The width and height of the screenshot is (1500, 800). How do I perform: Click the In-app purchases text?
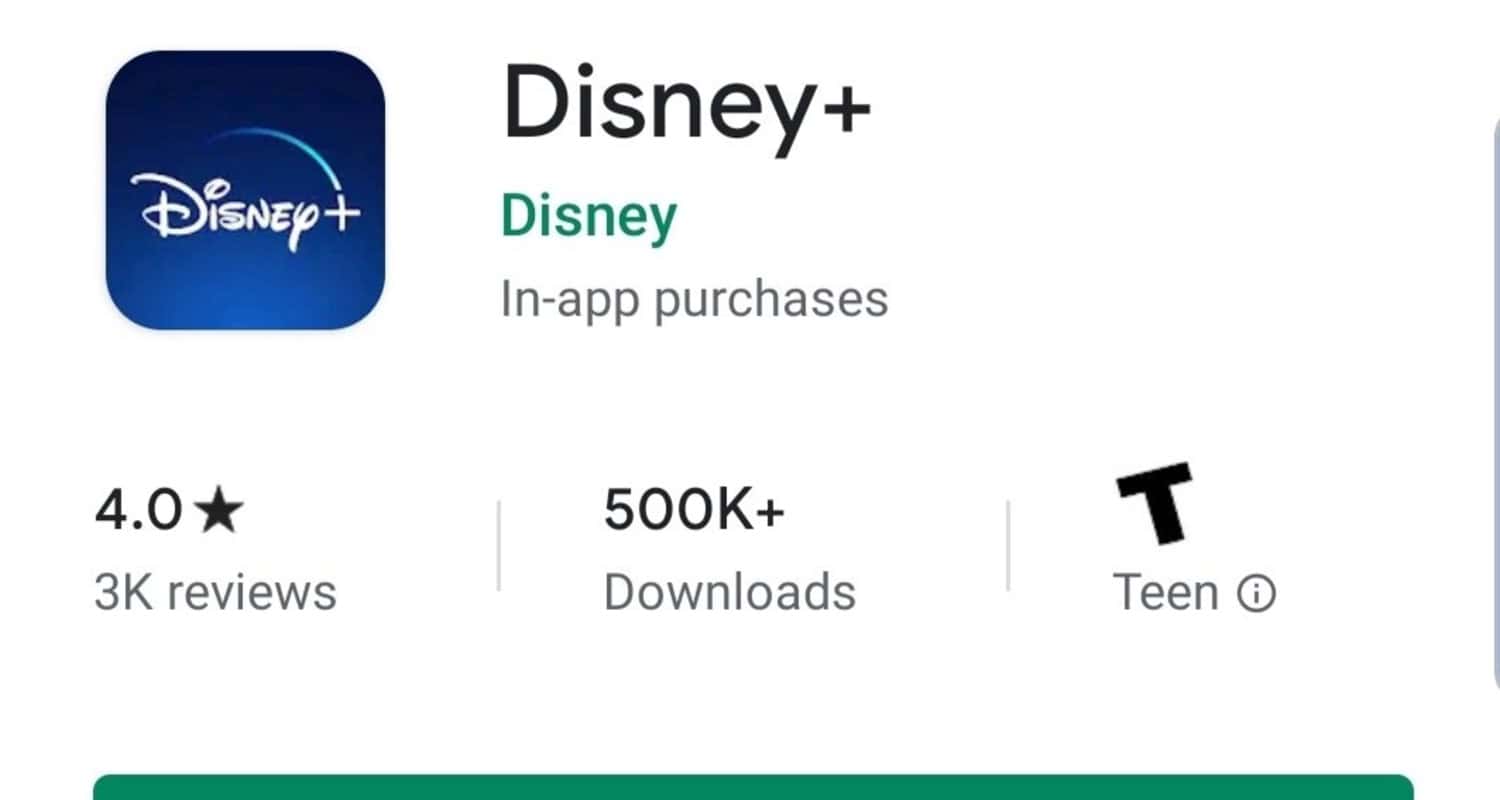(x=694, y=299)
